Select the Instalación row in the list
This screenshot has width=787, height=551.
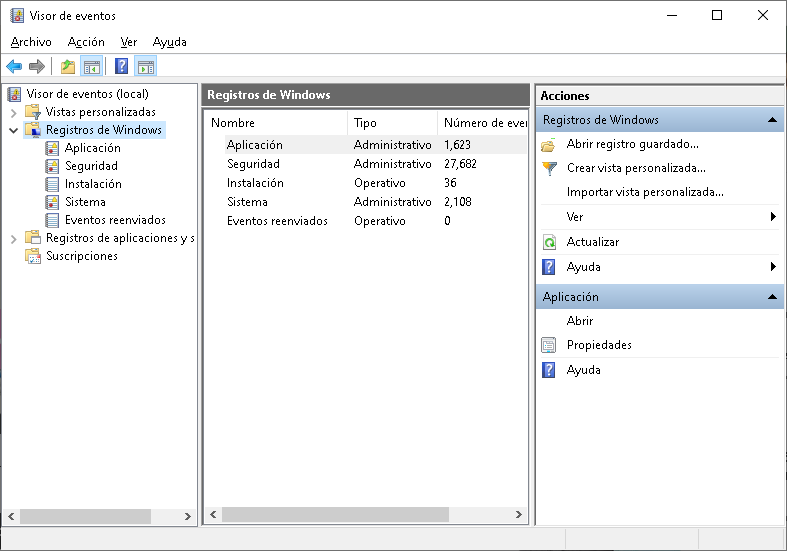click(366, 183)
